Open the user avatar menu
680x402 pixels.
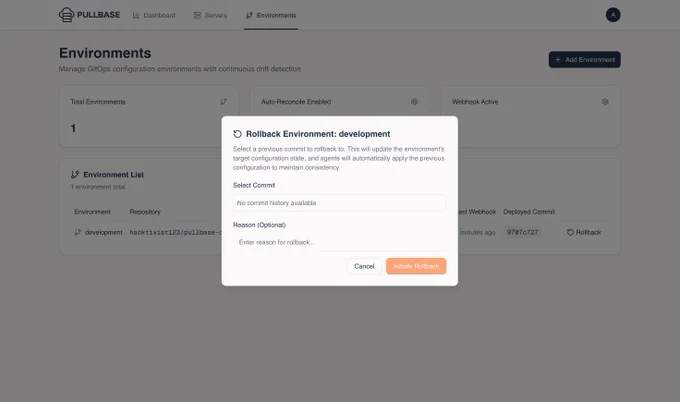[613, 15]
